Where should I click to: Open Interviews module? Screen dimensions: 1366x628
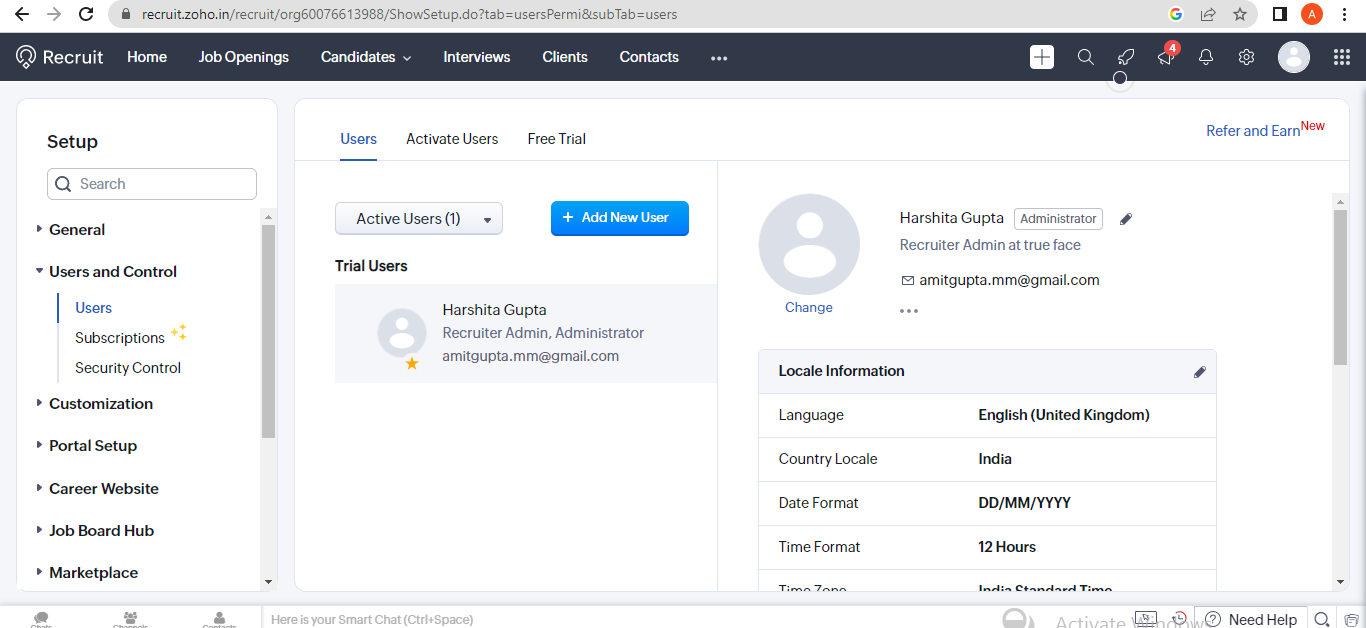pyautogui.click(x=477, y=57)
